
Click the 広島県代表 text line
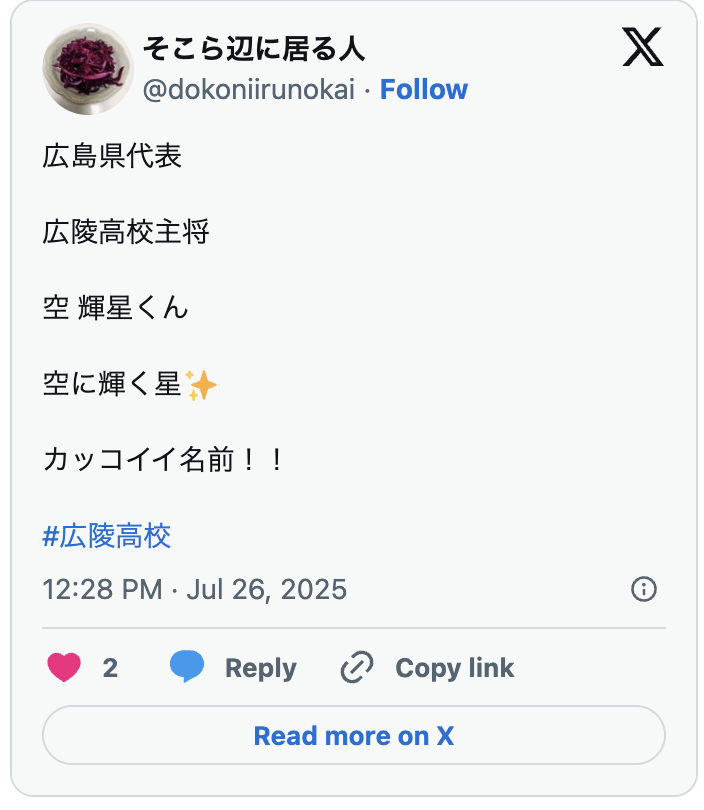click(112, 156)
